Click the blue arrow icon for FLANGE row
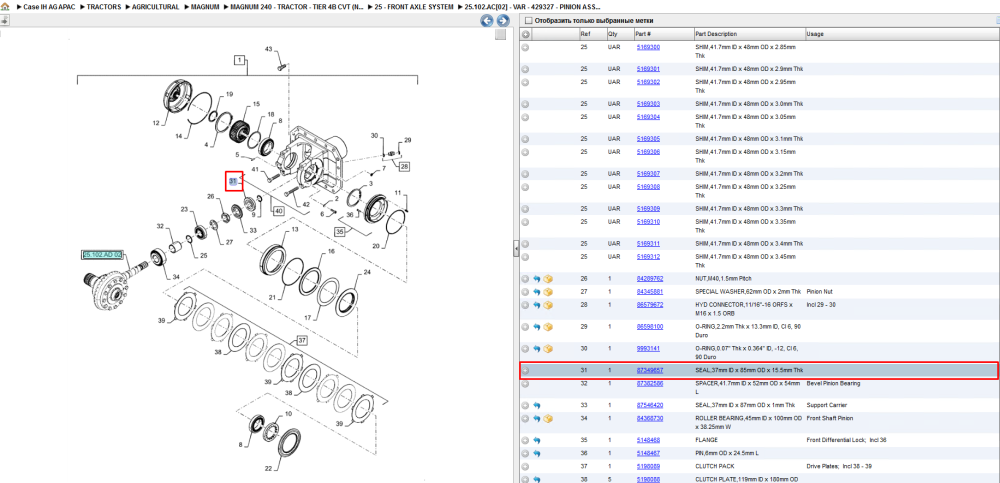 537,440
